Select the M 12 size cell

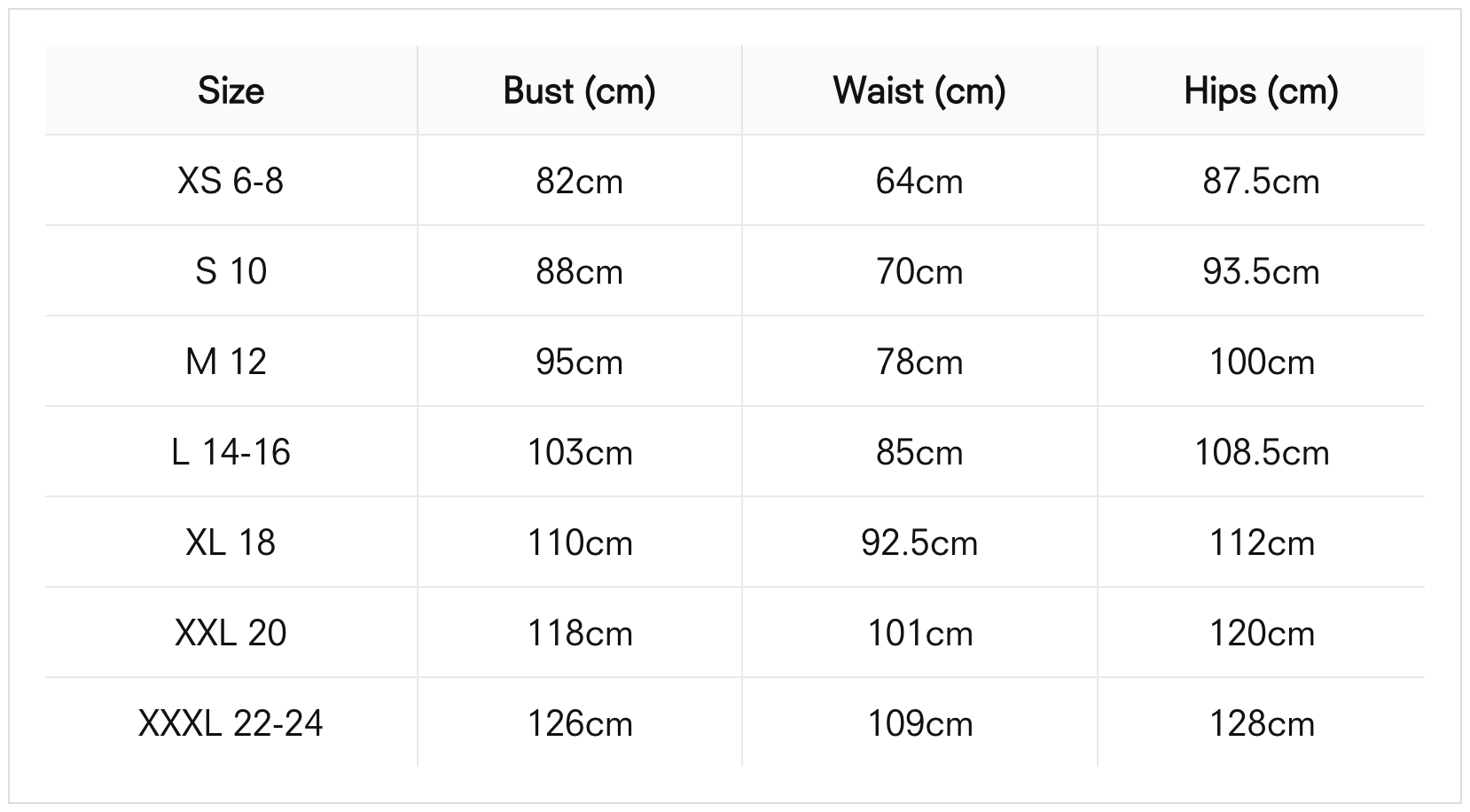click(226, 362)
